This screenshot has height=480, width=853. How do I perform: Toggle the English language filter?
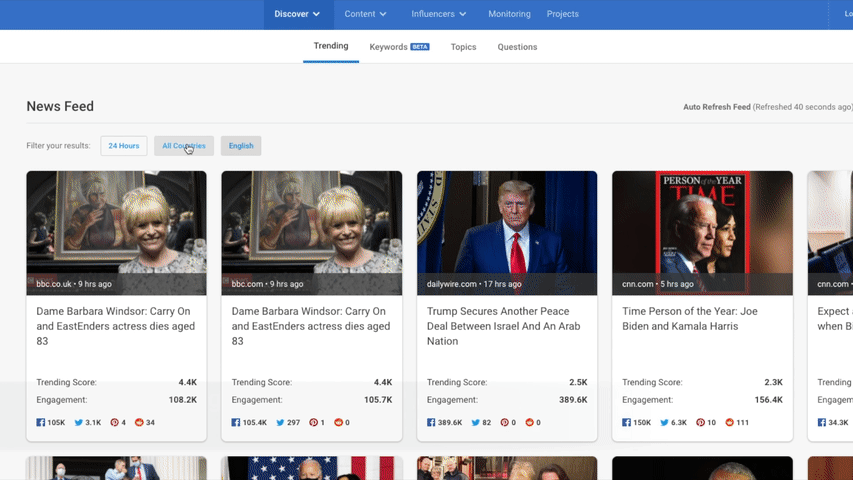point(241,146)
